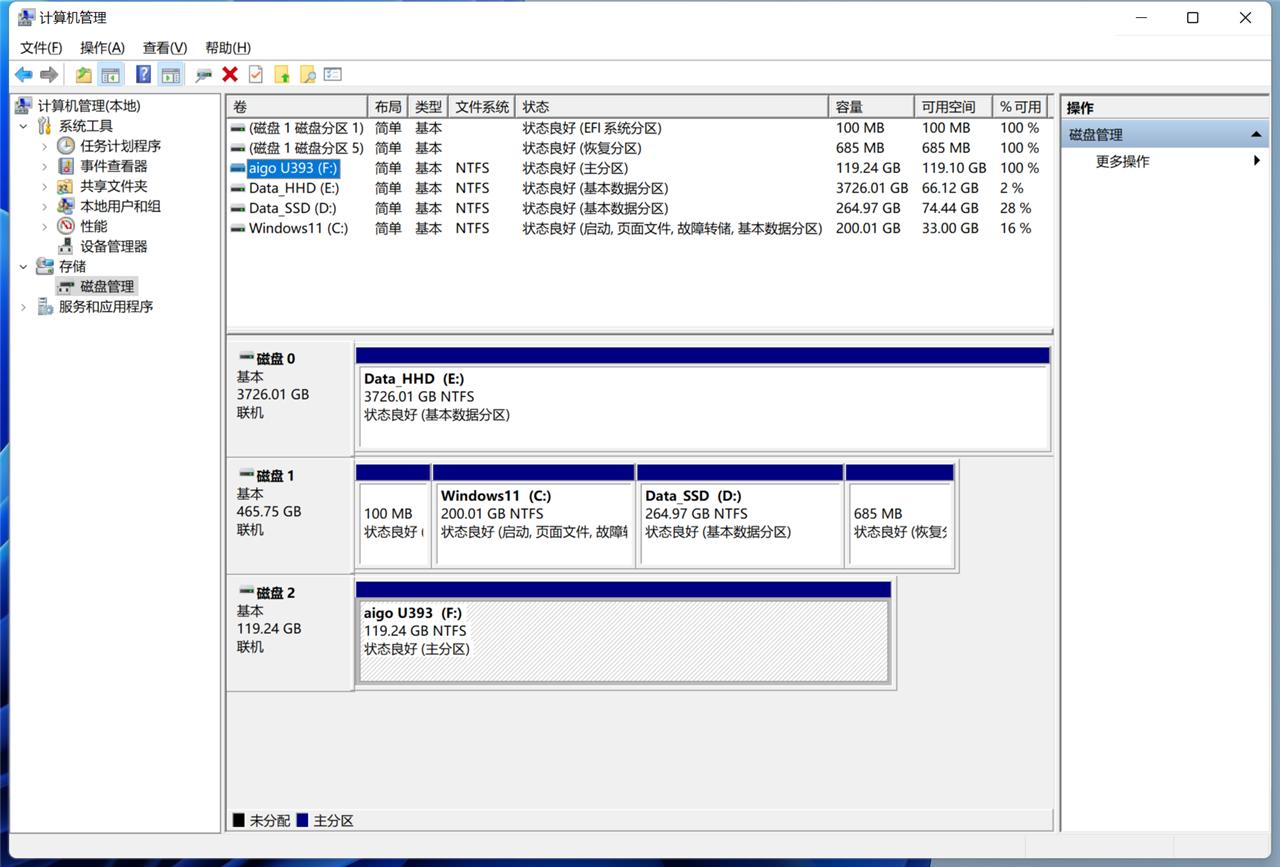This screenshot has height=867, width=1280.
Task: Click the red X delete icon in toolbar
Action: (230, 74)
